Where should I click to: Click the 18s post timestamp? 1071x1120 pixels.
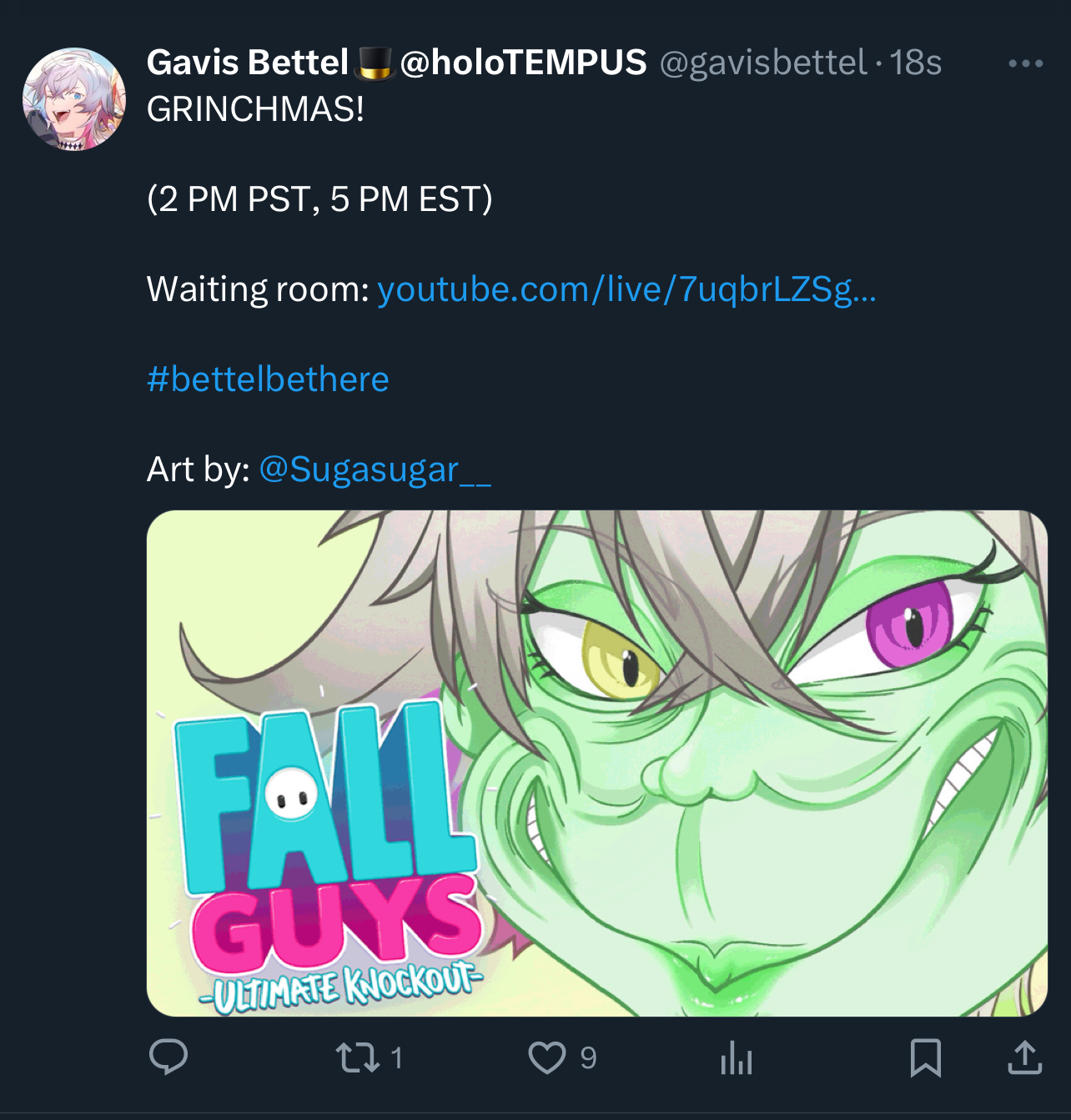915,63
